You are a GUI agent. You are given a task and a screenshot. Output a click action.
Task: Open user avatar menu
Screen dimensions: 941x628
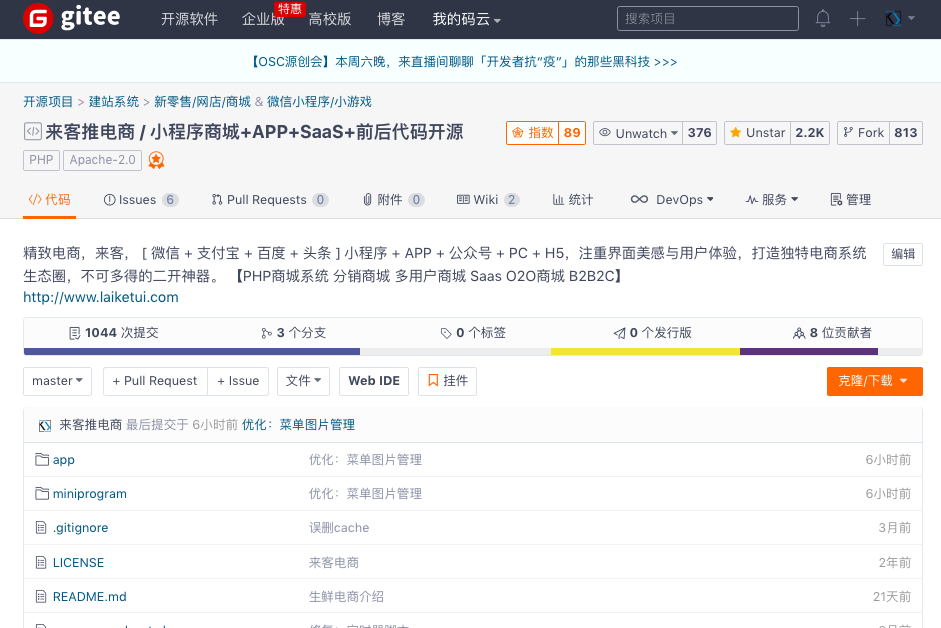coord(900,19)
